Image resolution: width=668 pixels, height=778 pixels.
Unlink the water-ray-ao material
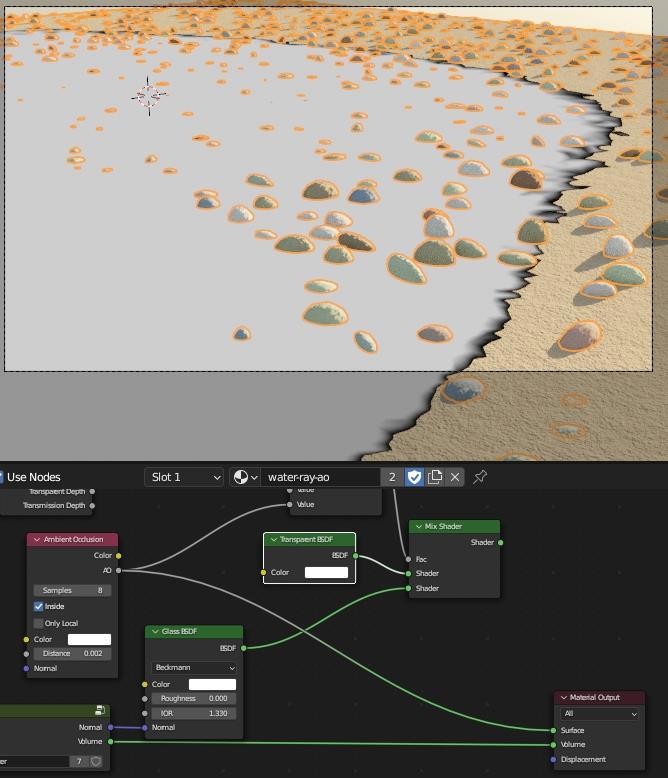click(455, 477)
